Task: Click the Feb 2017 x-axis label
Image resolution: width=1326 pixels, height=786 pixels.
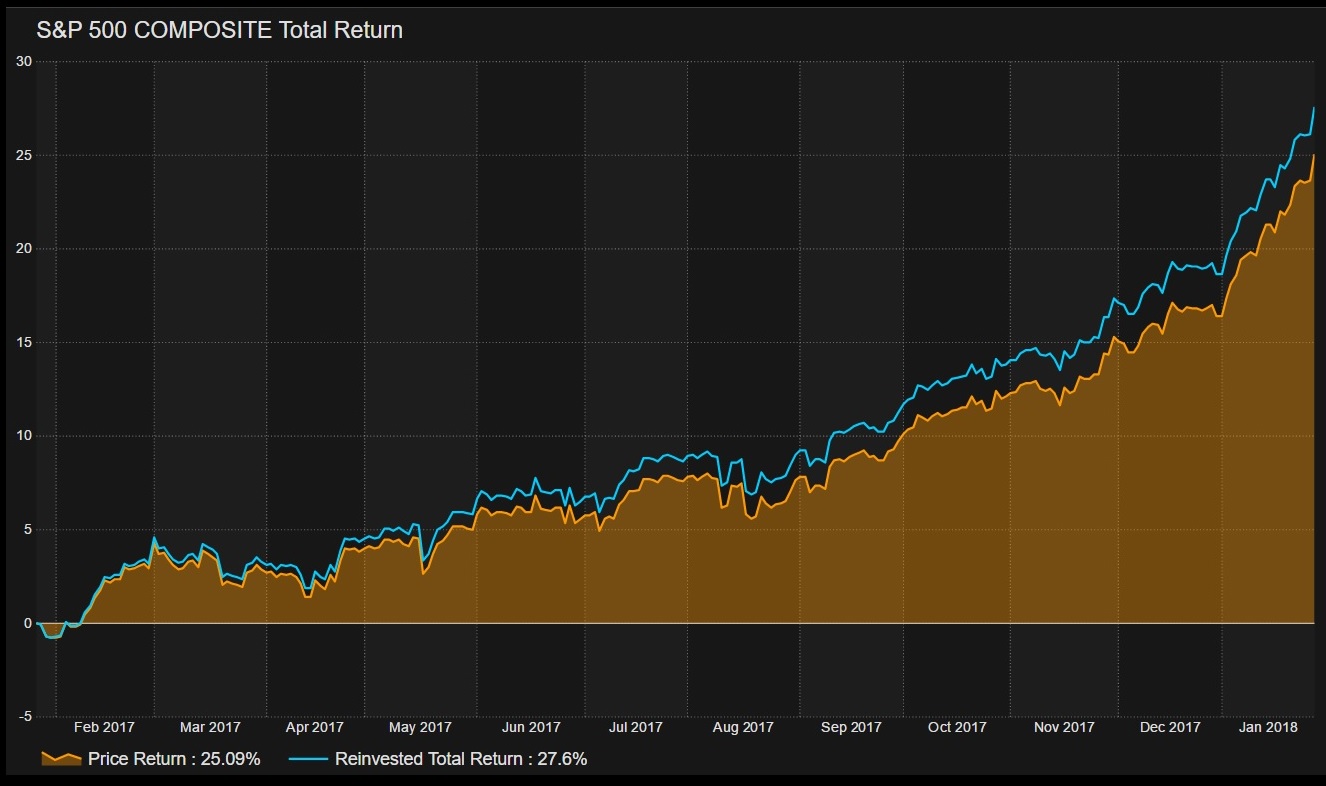Action: [104, 727]
